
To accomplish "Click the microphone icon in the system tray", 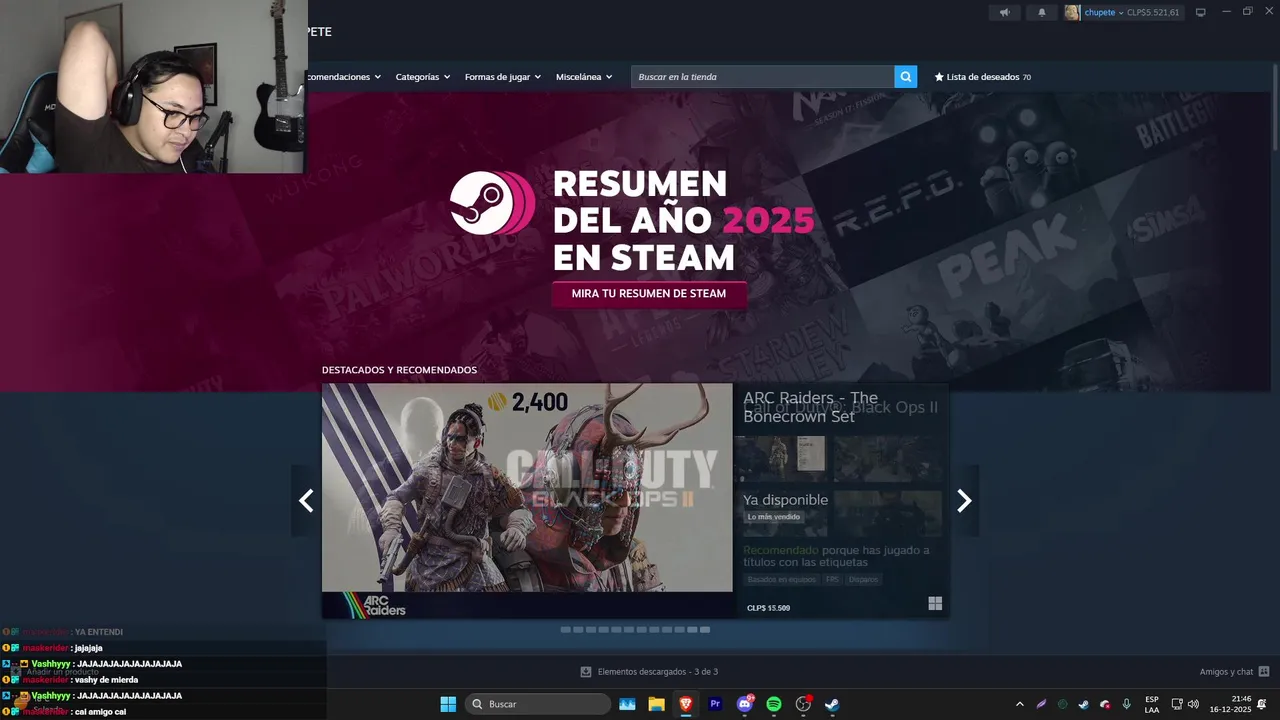I will point(1127,704).
